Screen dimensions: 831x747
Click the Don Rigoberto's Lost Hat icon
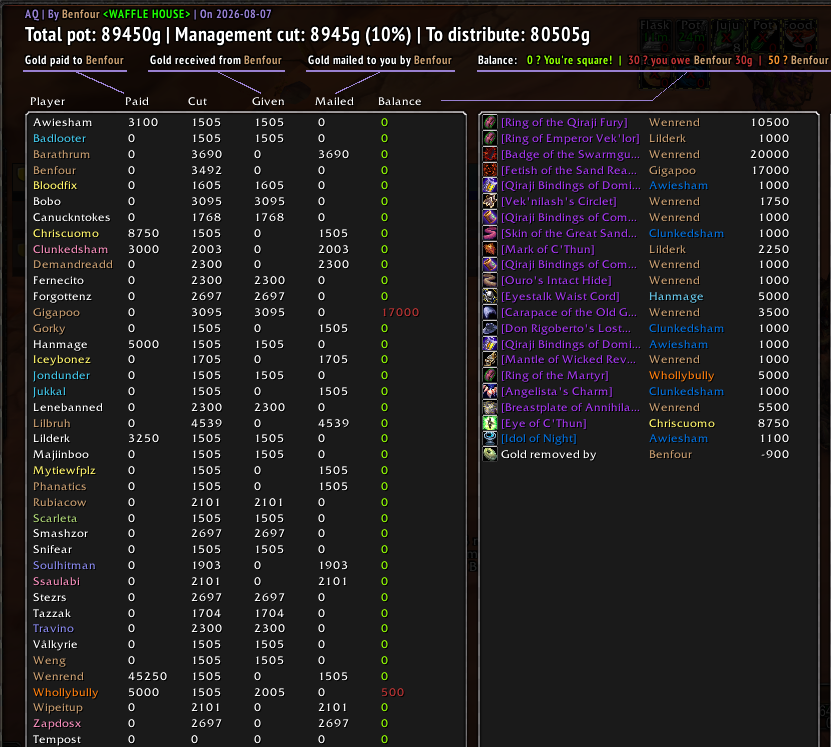pos(490,328)
